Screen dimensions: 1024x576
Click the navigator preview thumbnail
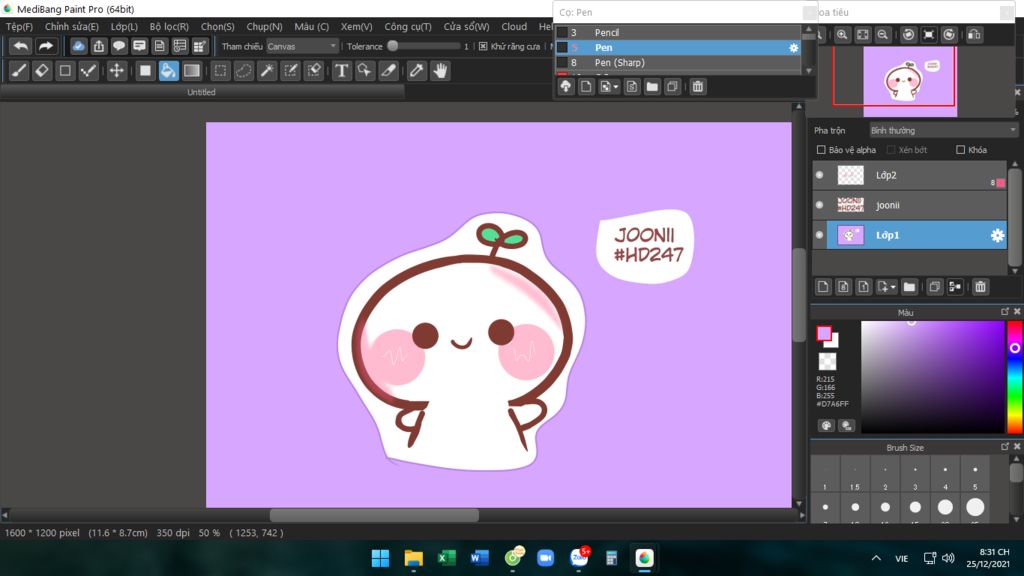coord(910,82)
